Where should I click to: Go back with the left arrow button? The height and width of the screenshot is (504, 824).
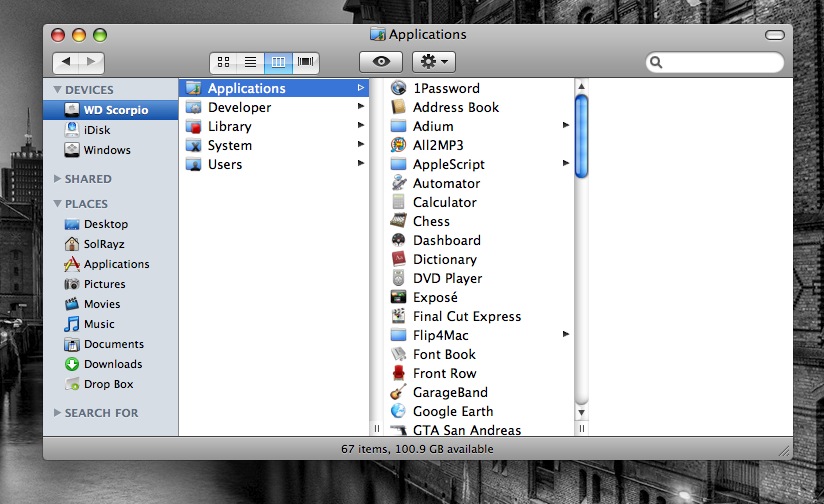[66, 62]
